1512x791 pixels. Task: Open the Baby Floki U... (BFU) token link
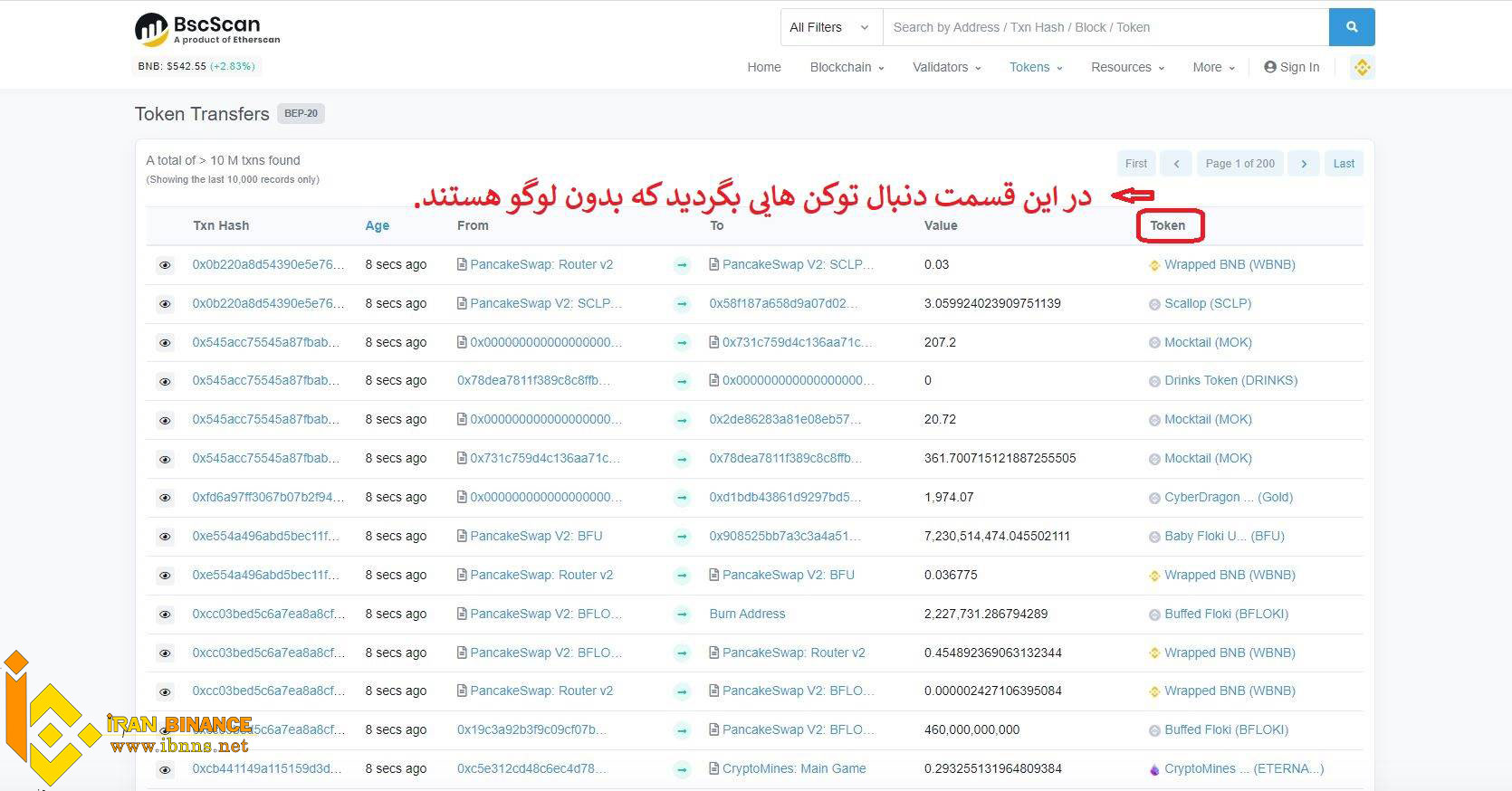[x=1224, y=536]
